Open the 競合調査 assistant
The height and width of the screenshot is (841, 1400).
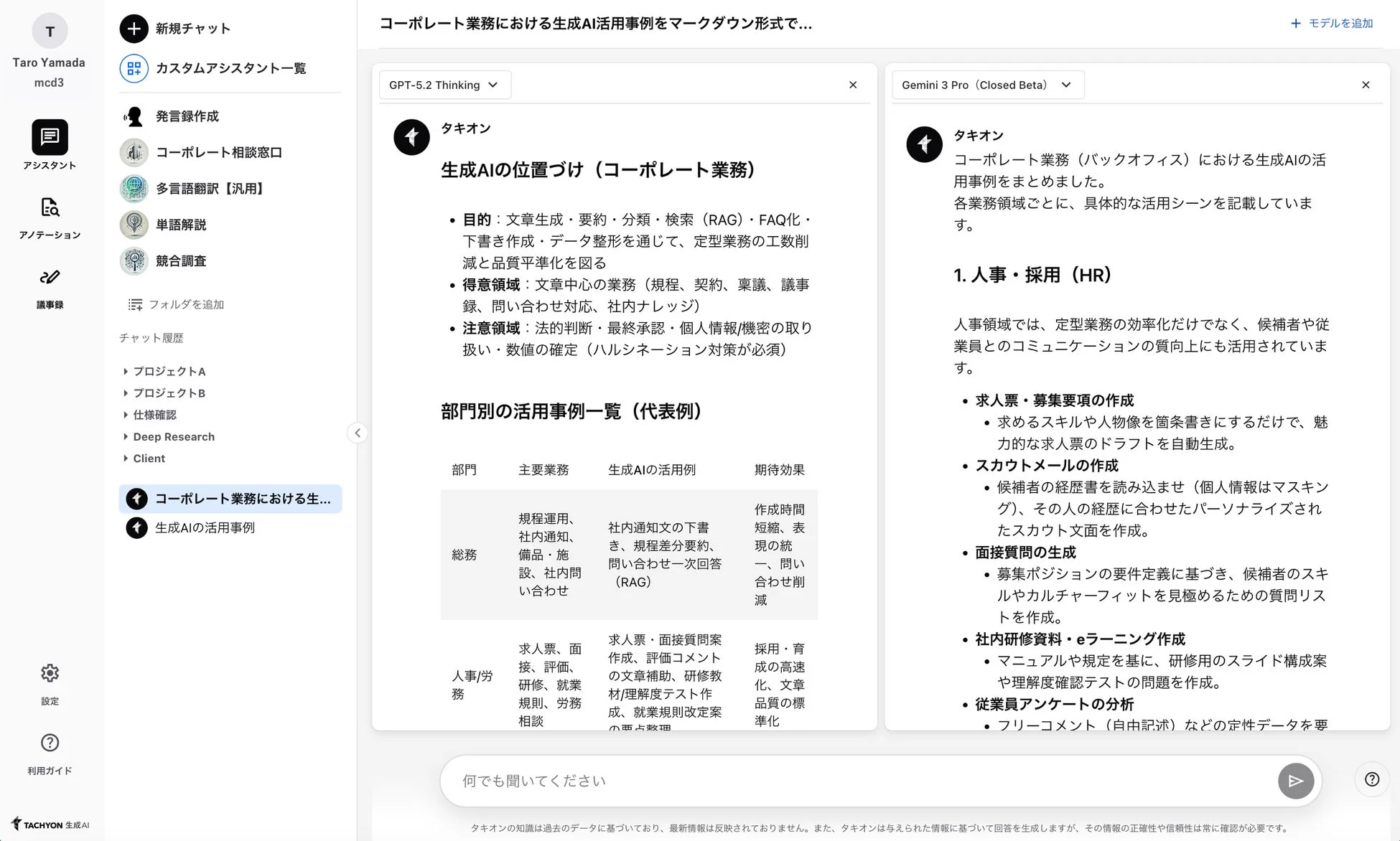(x=180, y=260)
